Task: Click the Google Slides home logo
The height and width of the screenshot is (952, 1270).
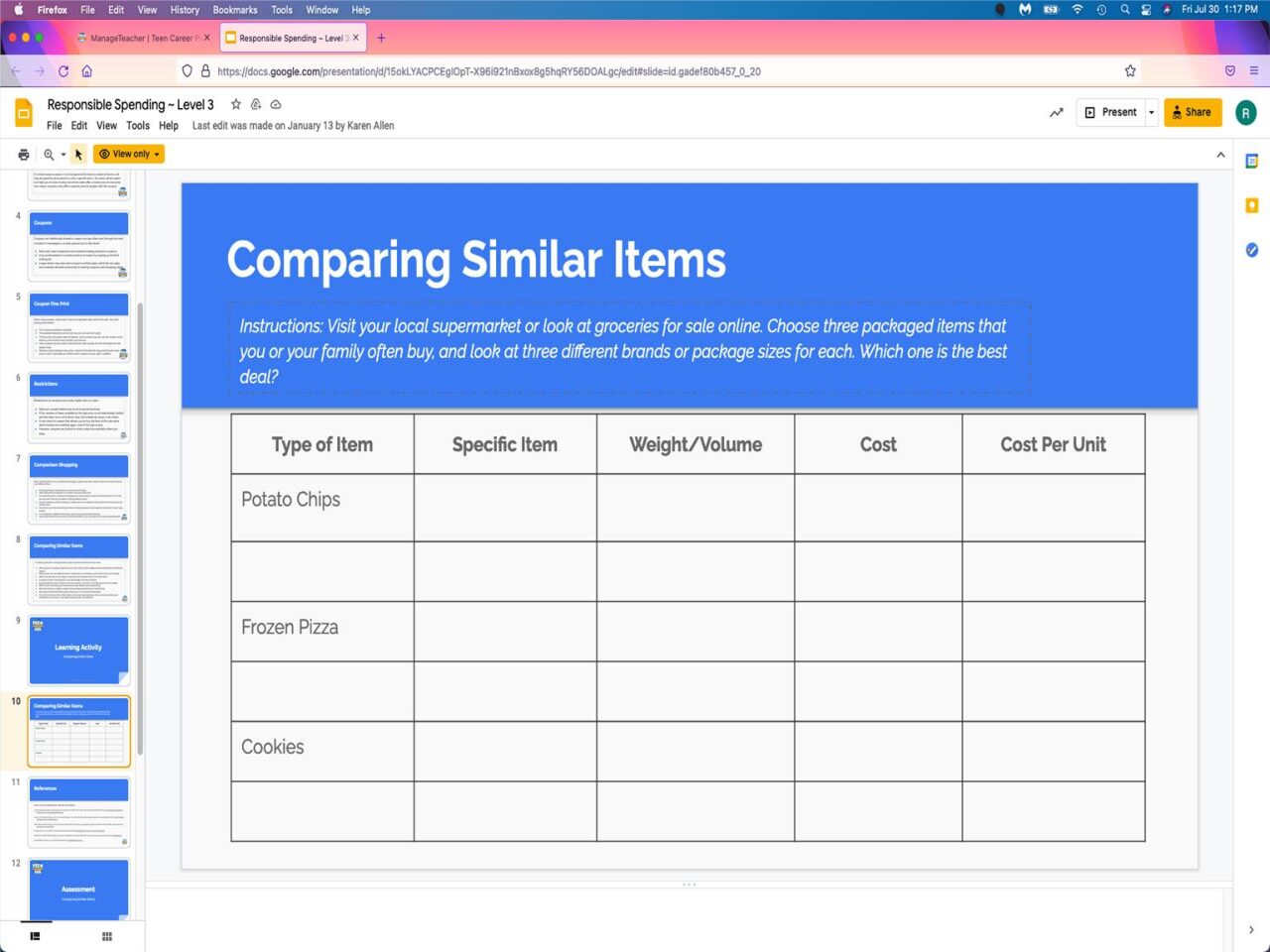Action: (x=24, y=113)
